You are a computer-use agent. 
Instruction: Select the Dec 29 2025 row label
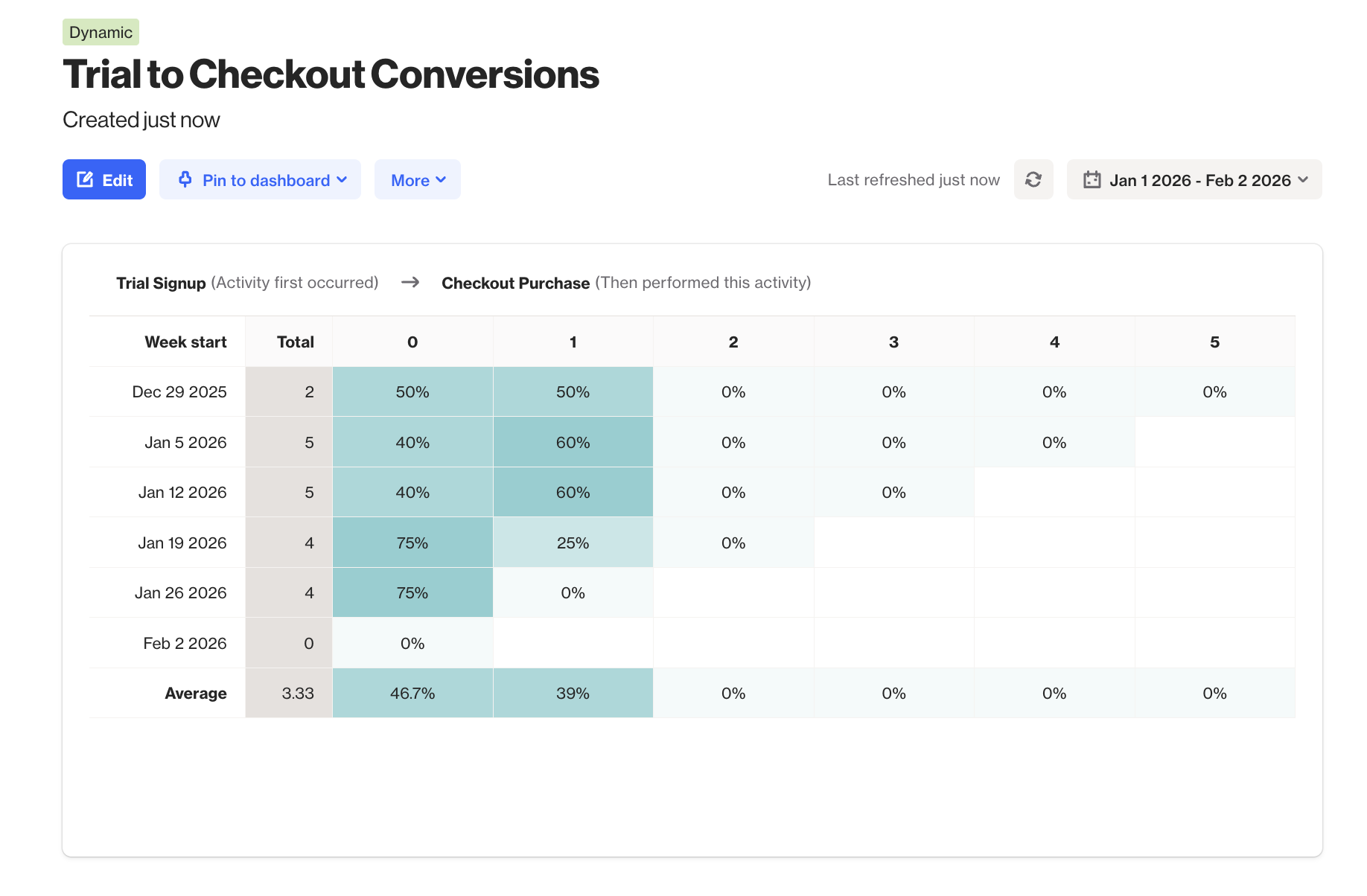[x=179, y=392]
